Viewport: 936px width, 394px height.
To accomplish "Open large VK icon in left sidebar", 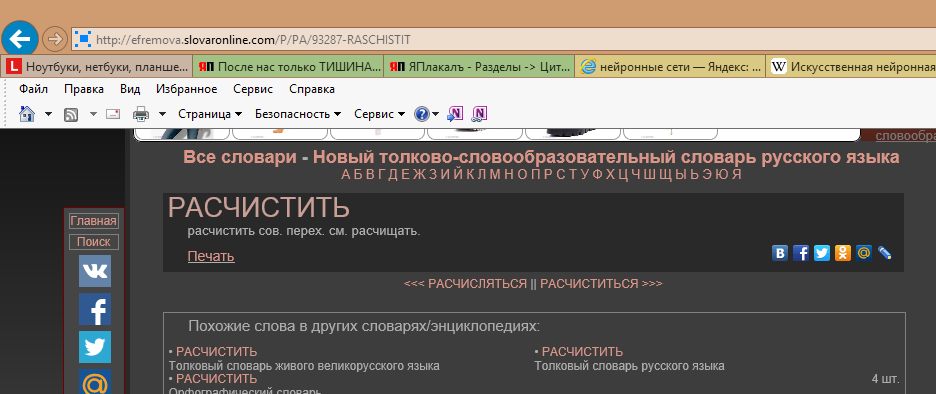I will coord(95,271).
